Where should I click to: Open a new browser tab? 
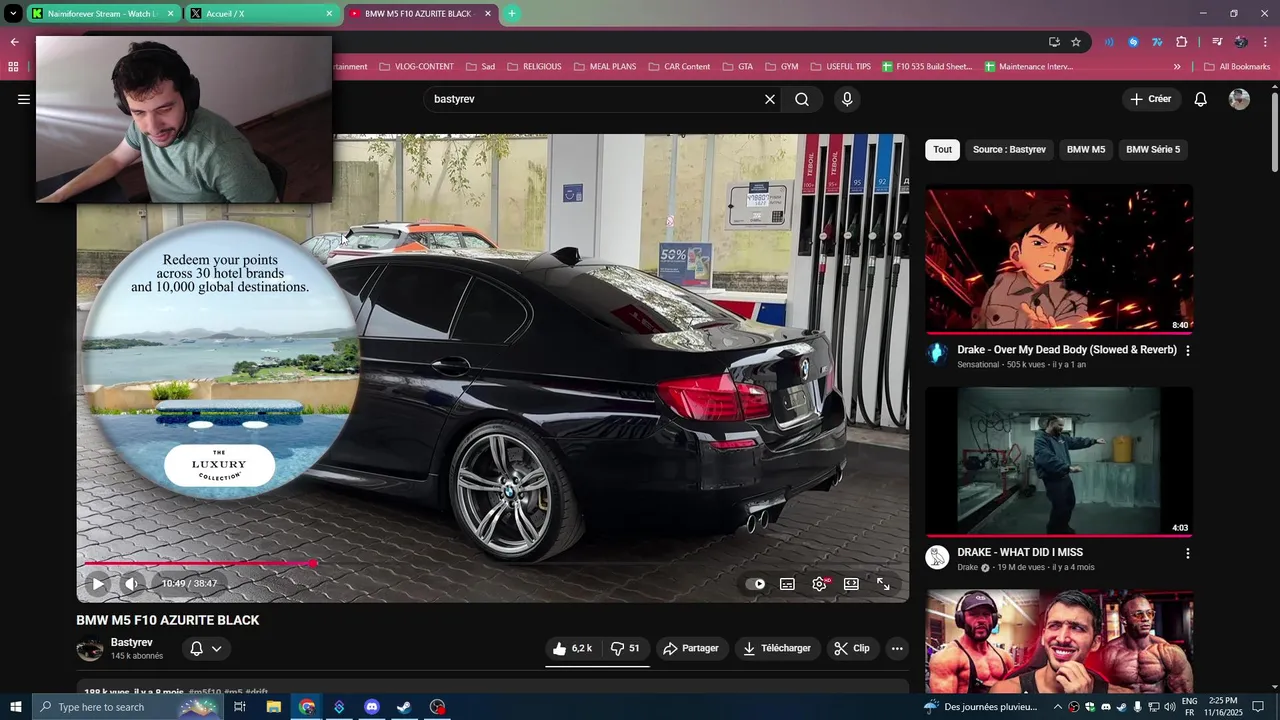click(x=511, y=14)
